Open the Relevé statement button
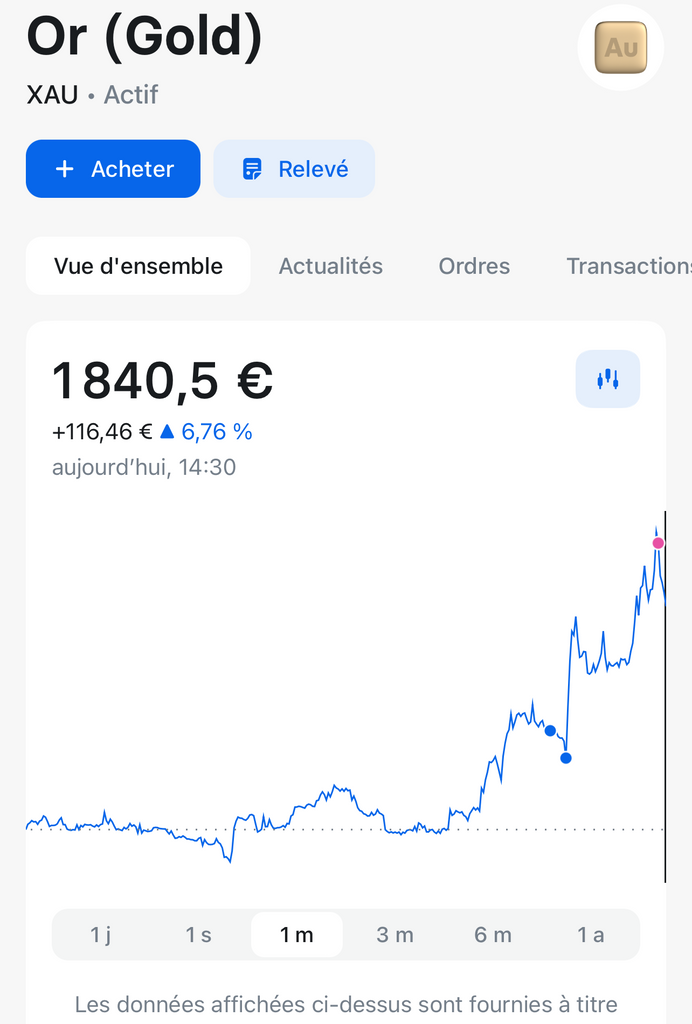 click(294, 169)
